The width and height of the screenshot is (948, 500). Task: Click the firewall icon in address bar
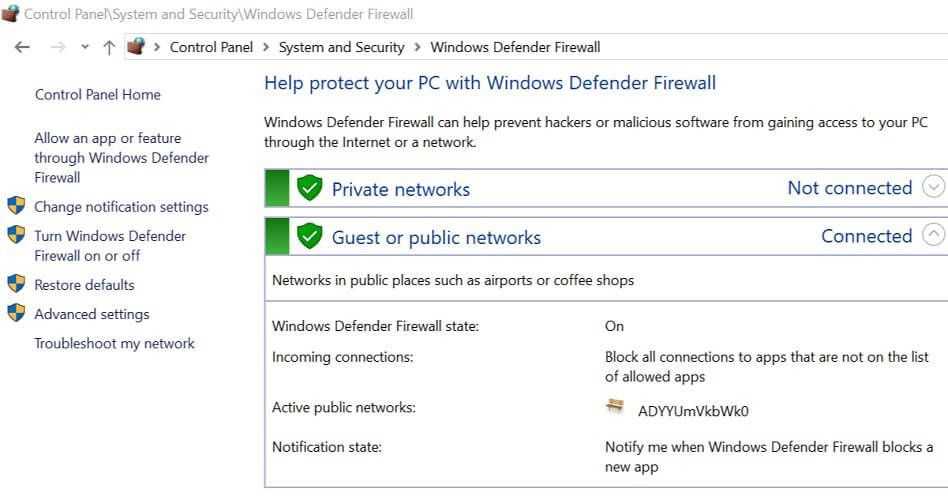click(137, 47)
